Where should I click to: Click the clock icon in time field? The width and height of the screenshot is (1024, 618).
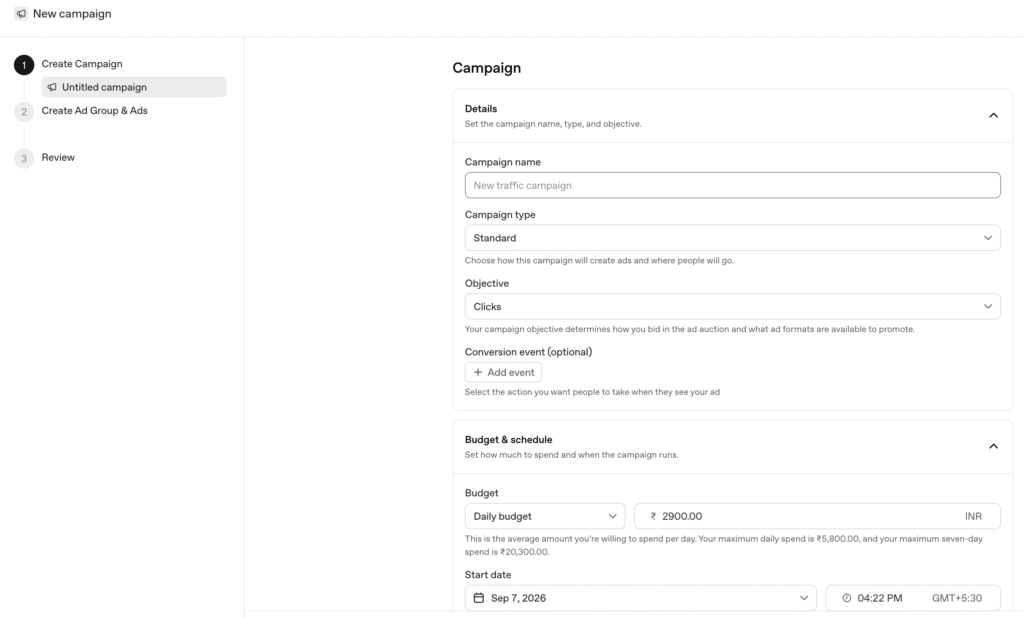coord(846,598)
